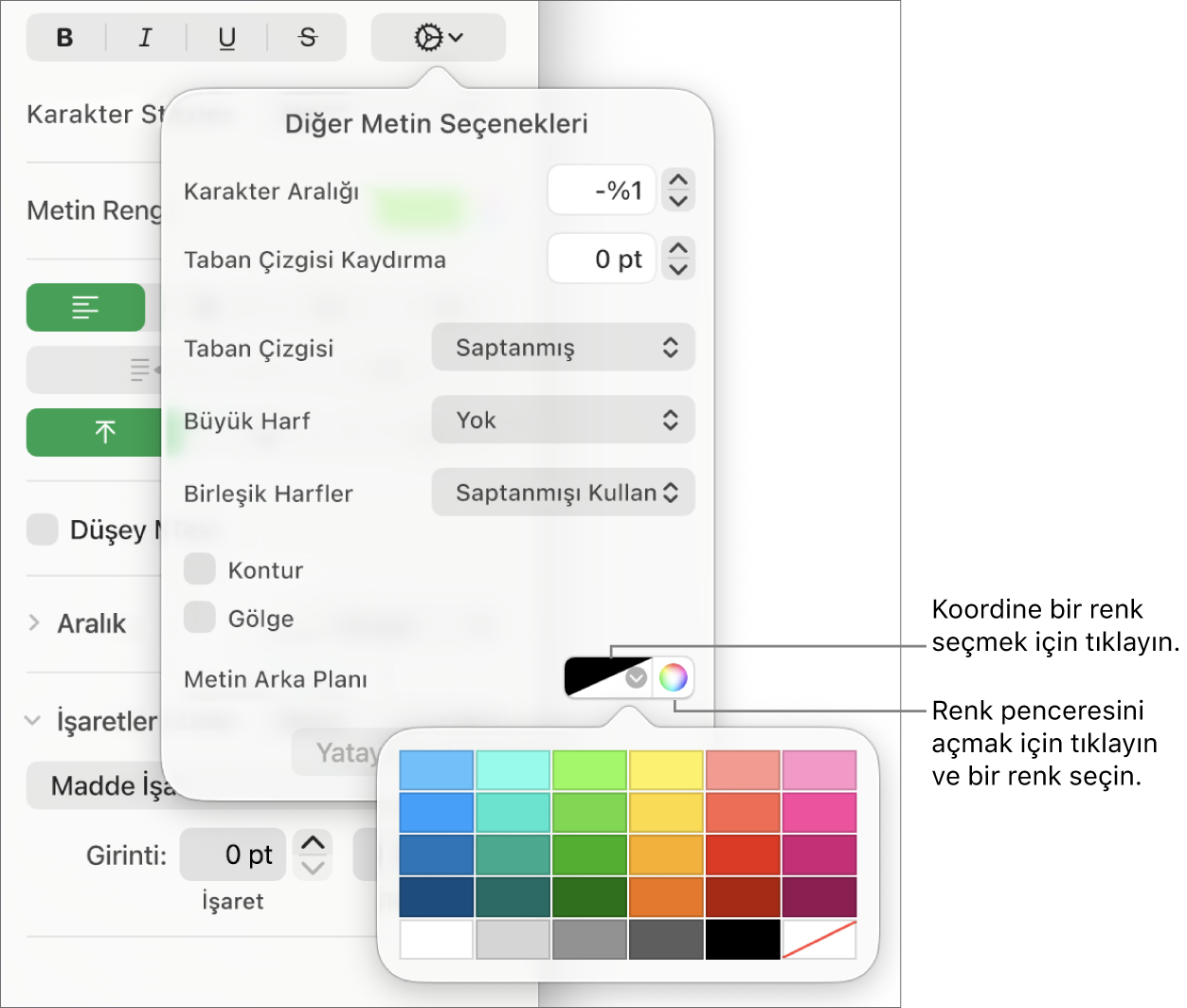Toggle strikethrough formatting button
The height and width of the screenshot is (1008, 1187).
[308, 38]
